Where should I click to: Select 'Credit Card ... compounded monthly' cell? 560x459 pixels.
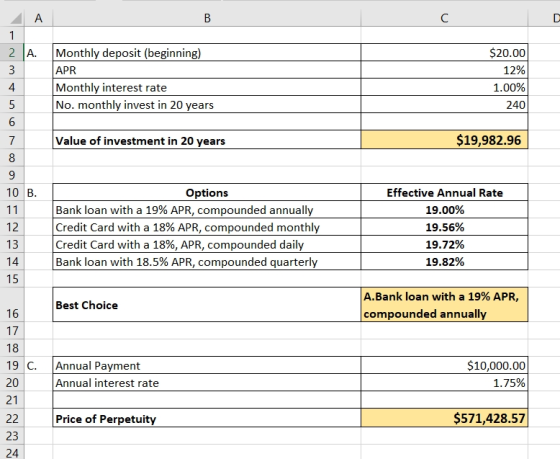[207, 227]
